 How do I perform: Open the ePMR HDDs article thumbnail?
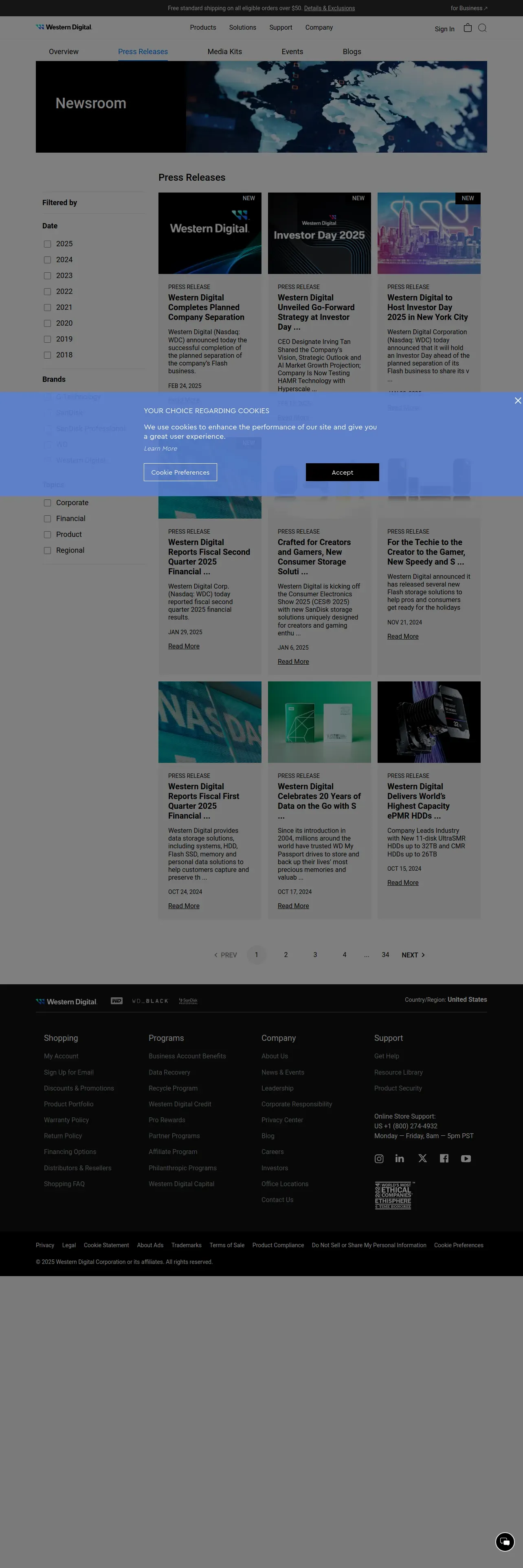coord(429,722)
